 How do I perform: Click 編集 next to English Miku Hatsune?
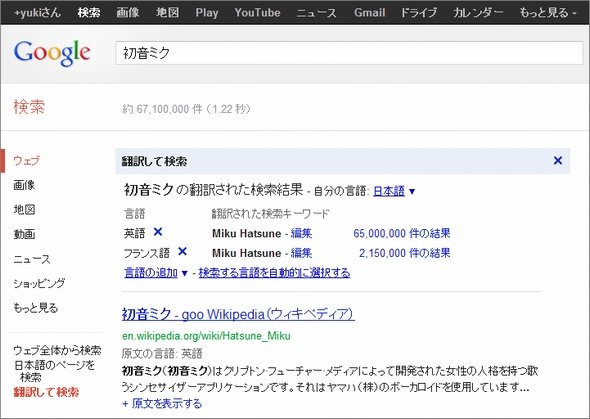click(301, 233)
